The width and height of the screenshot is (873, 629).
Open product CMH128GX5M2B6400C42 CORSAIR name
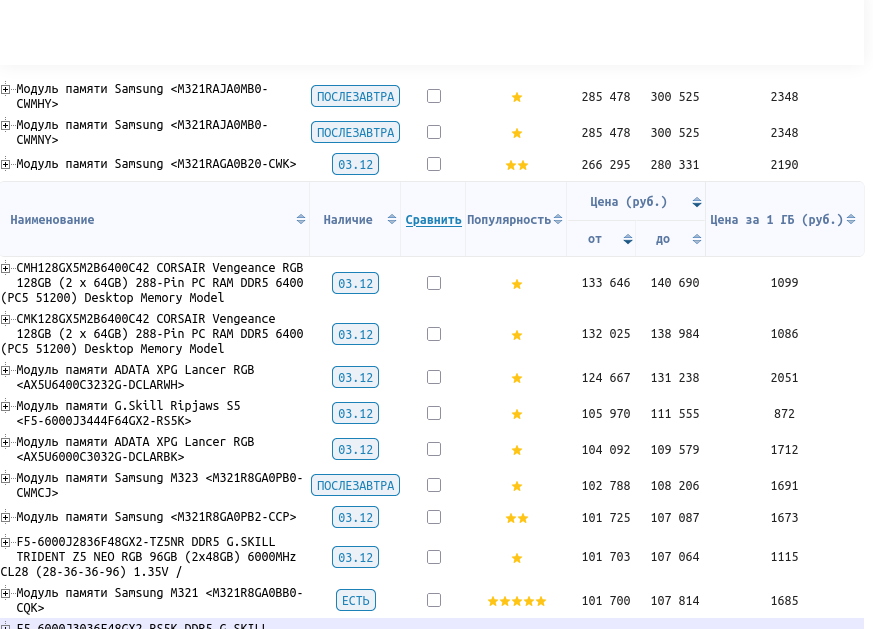[x=152, y=283]
